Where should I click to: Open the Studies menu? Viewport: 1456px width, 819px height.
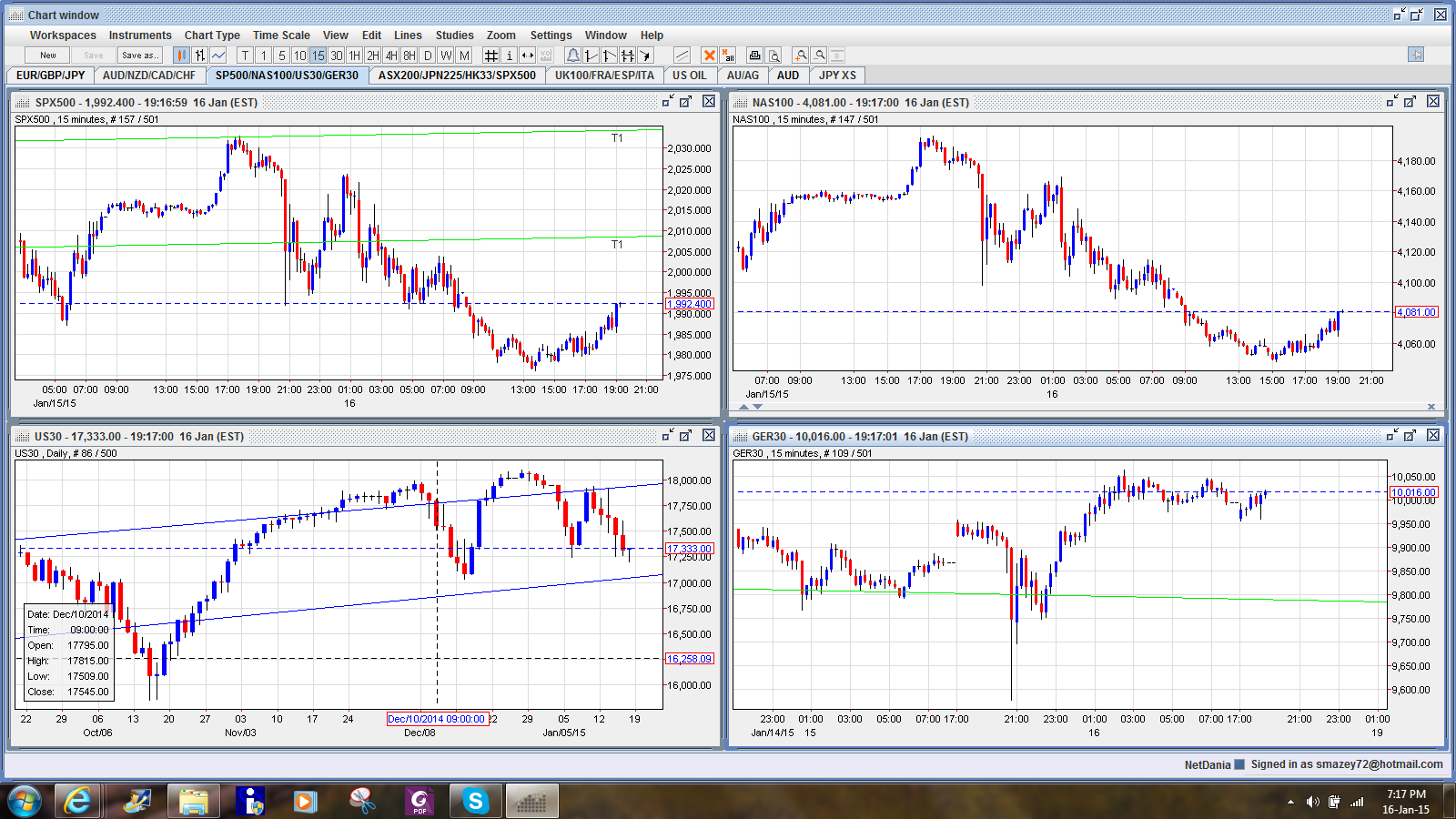(x=454, y=35)
